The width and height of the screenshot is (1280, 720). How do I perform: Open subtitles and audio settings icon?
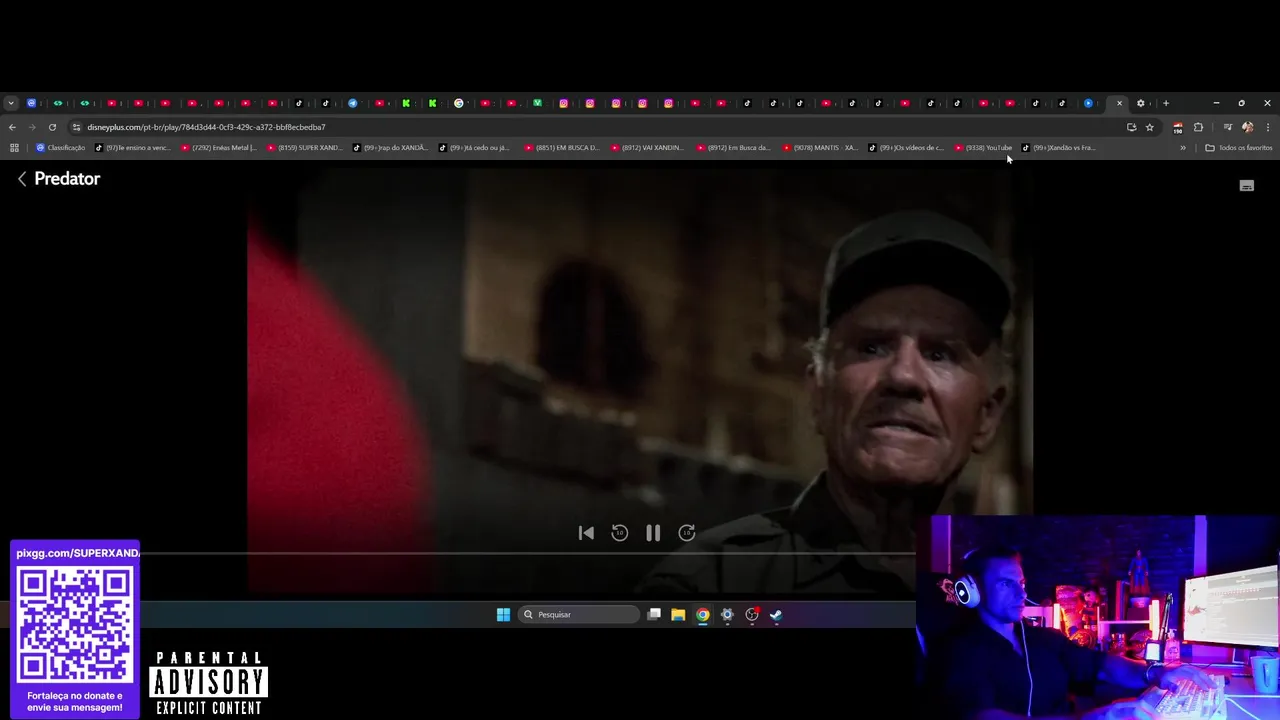click(1246, 186)
